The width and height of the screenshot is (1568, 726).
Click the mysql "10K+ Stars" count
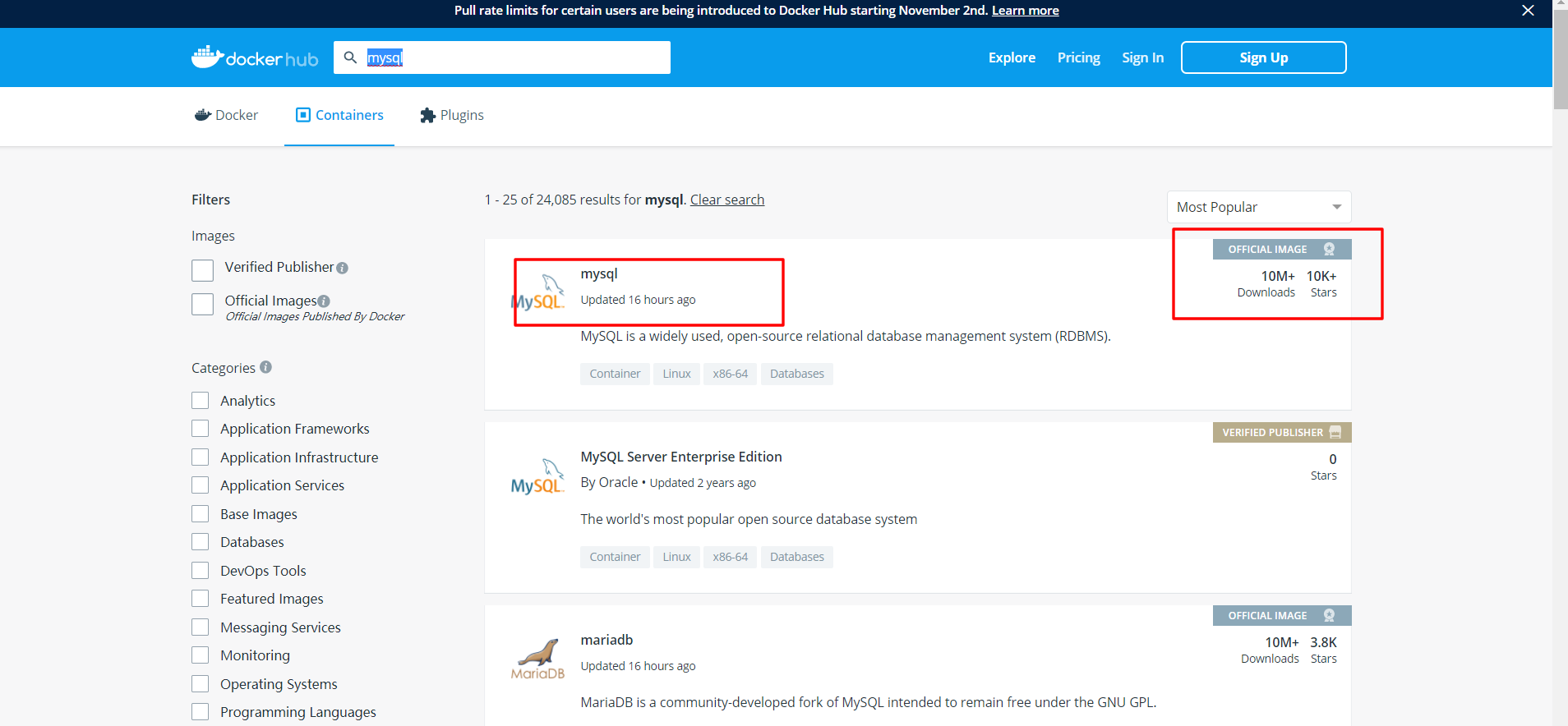click(1322, 283)
